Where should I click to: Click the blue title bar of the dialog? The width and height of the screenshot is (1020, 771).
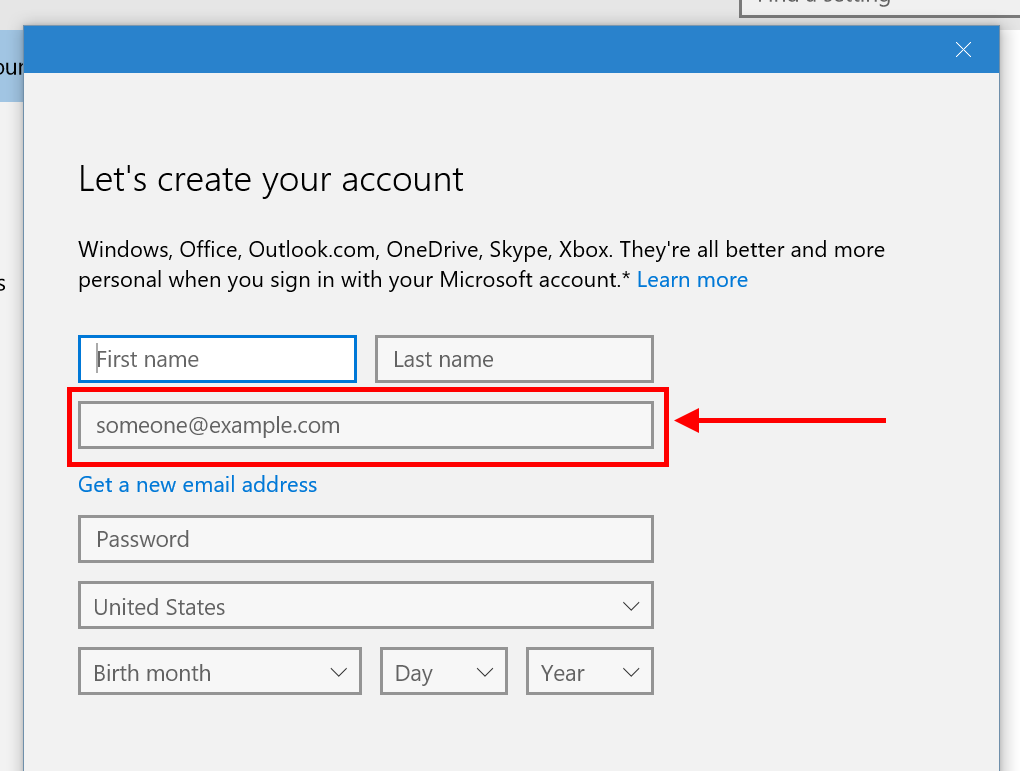click(x=481, y=49)
